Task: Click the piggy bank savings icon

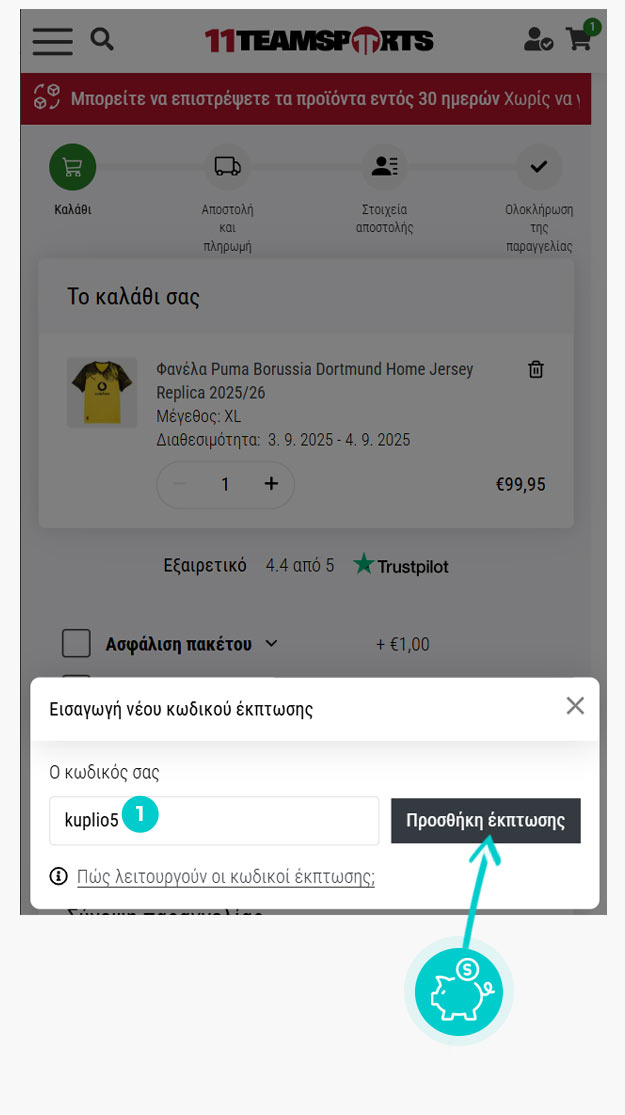Action: coord(459,993)
